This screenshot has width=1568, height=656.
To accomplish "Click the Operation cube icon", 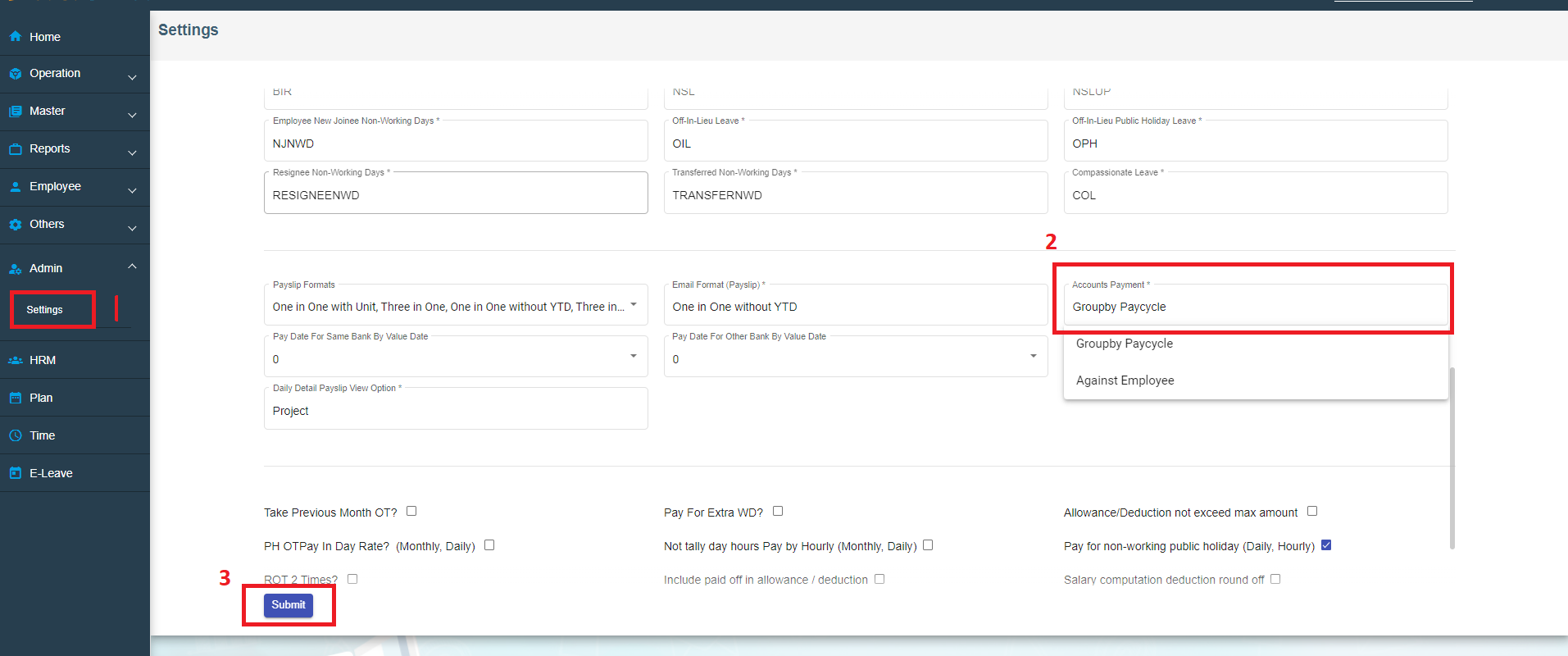I will [15, 74].
